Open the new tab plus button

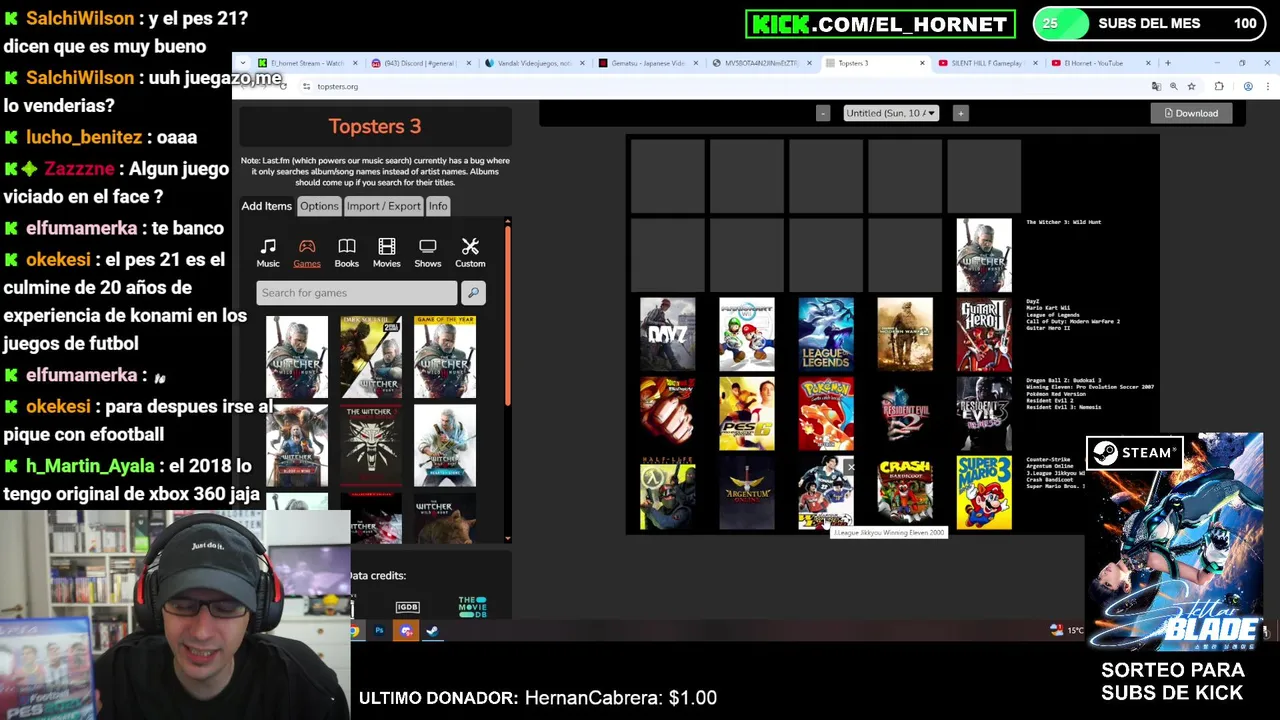[1167, 63]
